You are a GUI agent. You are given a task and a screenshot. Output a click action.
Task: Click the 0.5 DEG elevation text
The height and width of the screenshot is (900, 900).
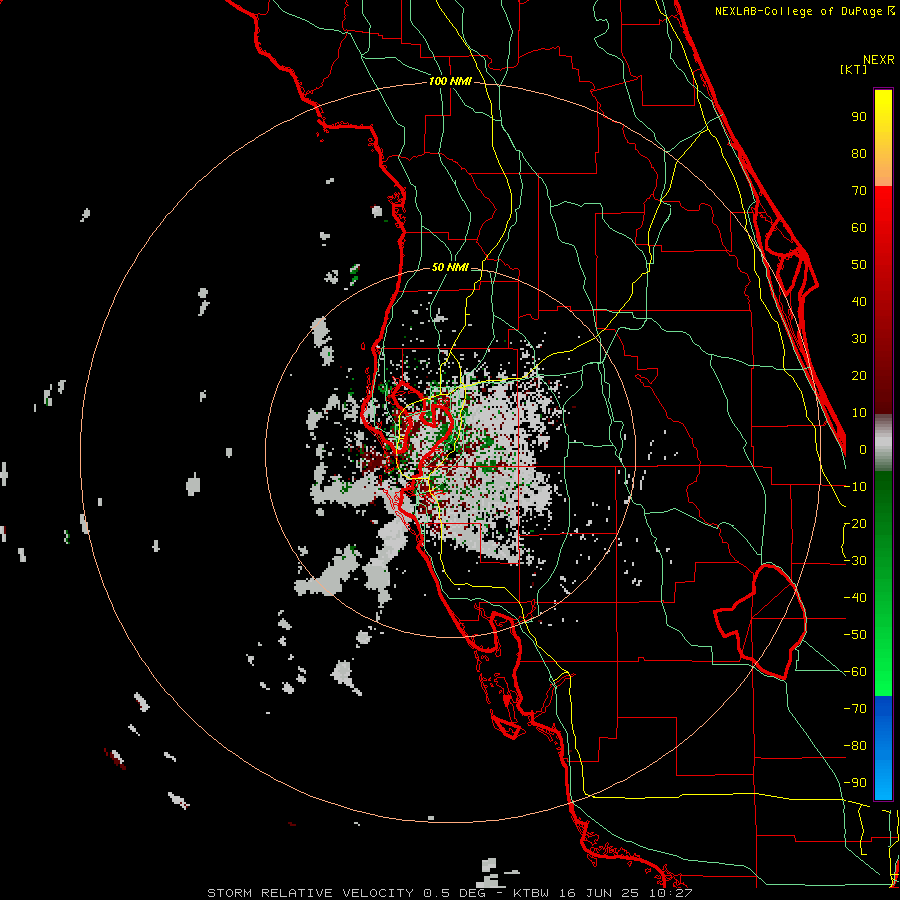coord(455,893)
